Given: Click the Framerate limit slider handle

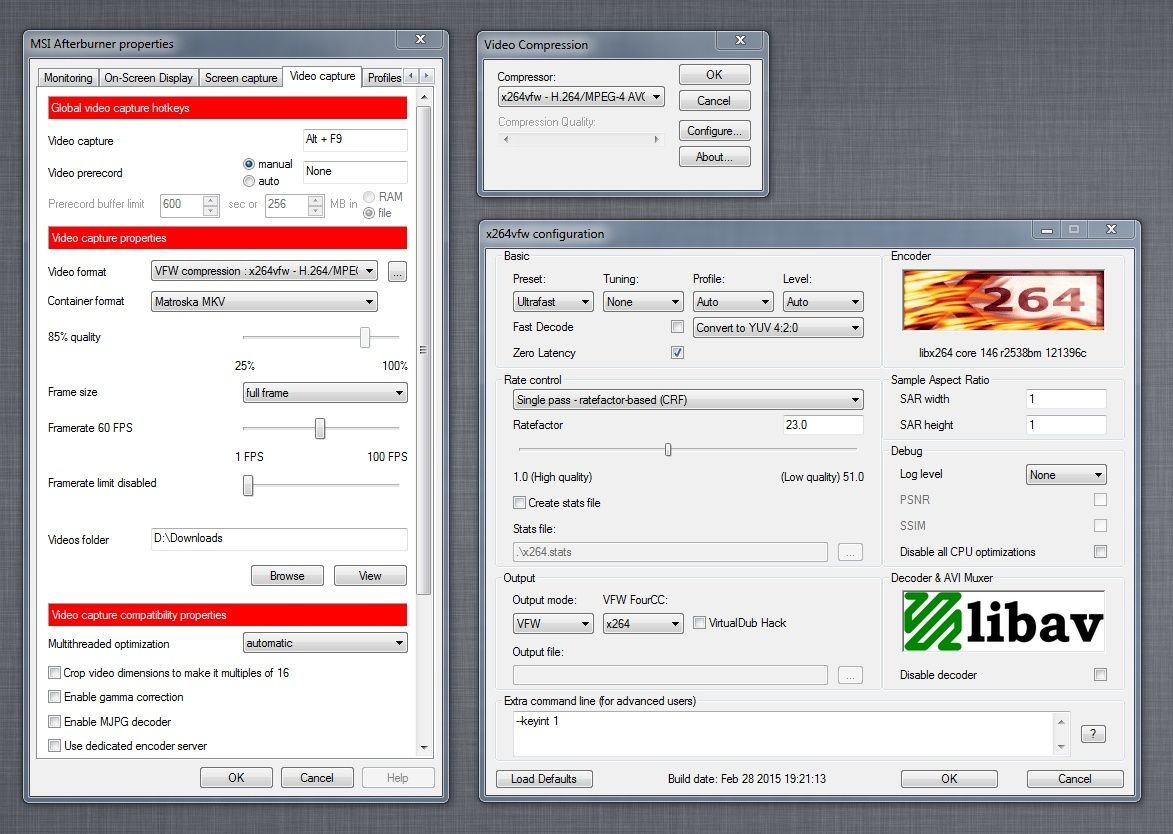Looking at the screenshot, I should coord(248,485).
